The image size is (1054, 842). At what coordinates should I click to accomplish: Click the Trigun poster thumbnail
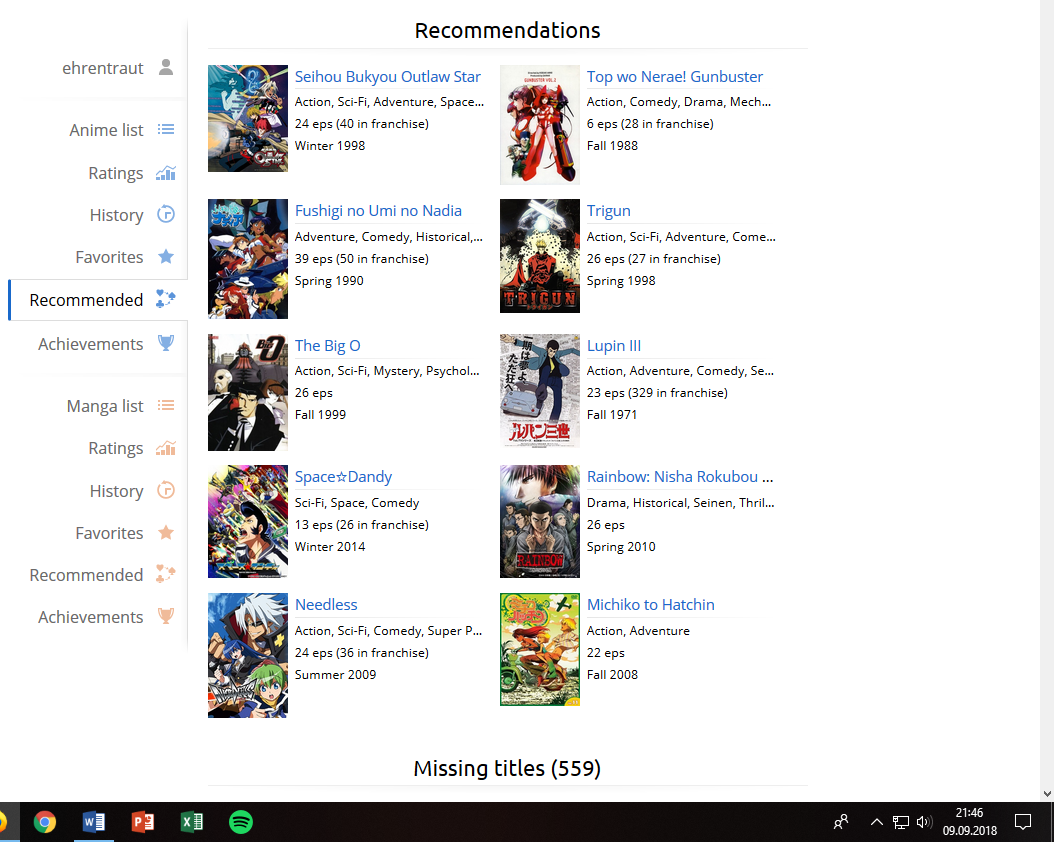click(540, 256)
